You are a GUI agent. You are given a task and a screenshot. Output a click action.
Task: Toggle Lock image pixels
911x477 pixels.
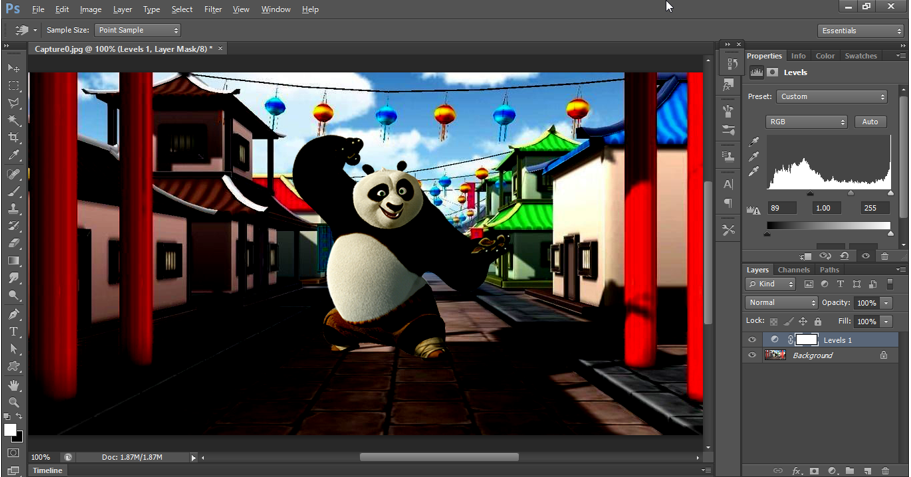[788, 321]
